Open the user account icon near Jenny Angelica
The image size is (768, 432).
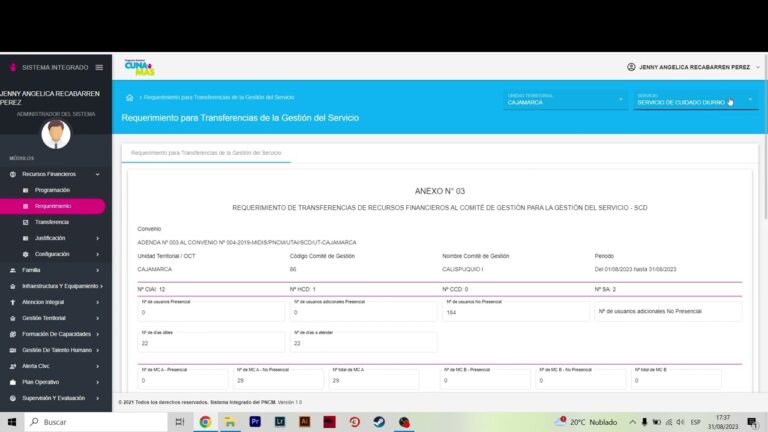[631, 67]
